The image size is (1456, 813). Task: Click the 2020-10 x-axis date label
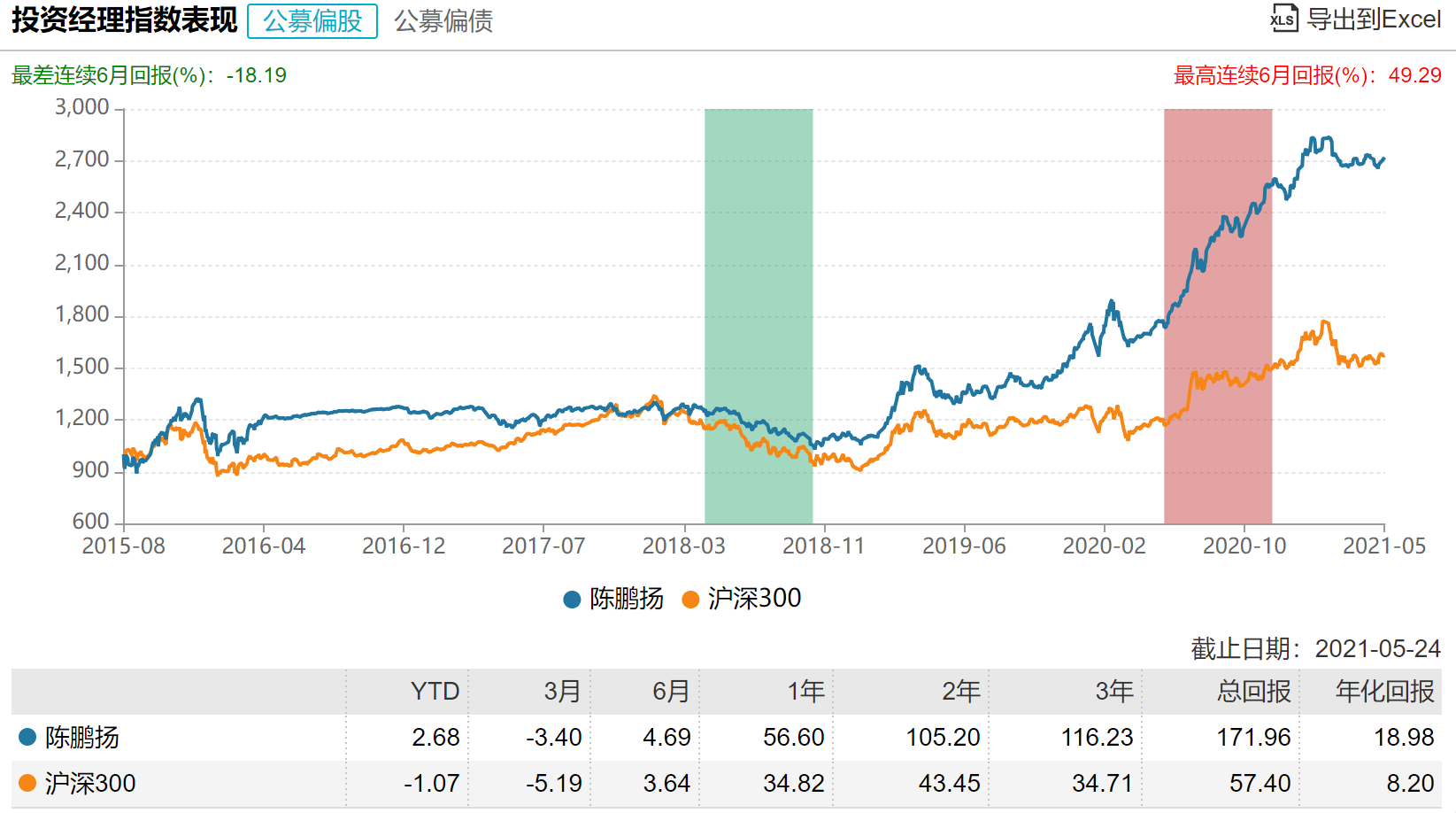(1244, 546)
